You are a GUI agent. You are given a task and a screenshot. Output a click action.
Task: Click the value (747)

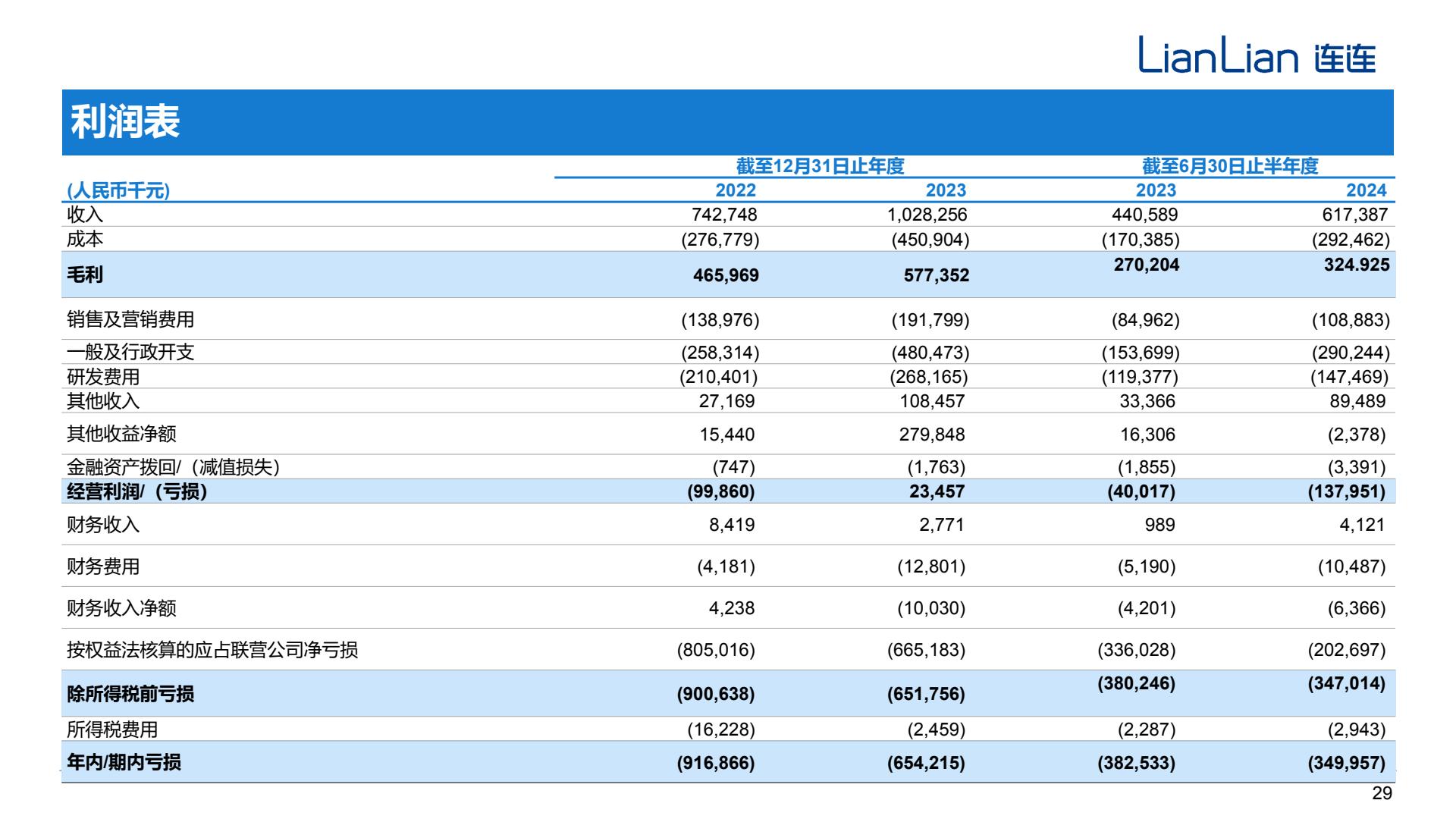(733, 467)
